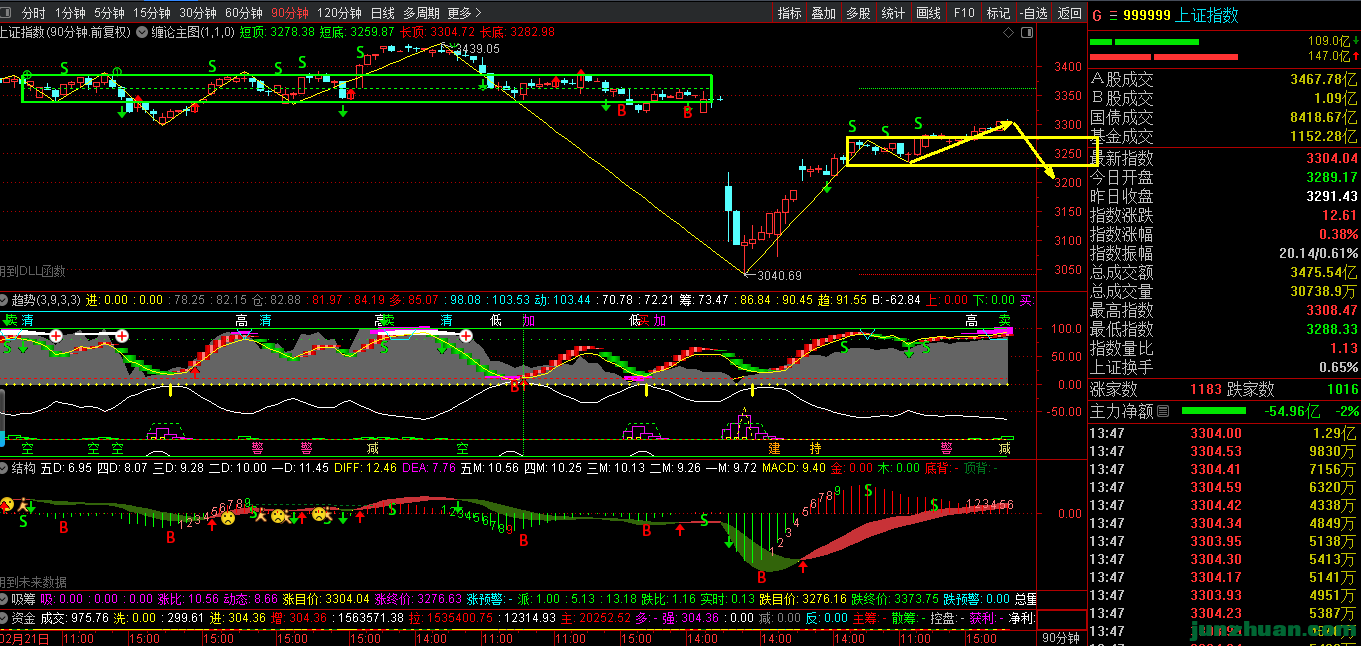Select the 60分钟 timeframe tab
The width and height of the screenshot is (1361, 646).
tap(243, 13)
